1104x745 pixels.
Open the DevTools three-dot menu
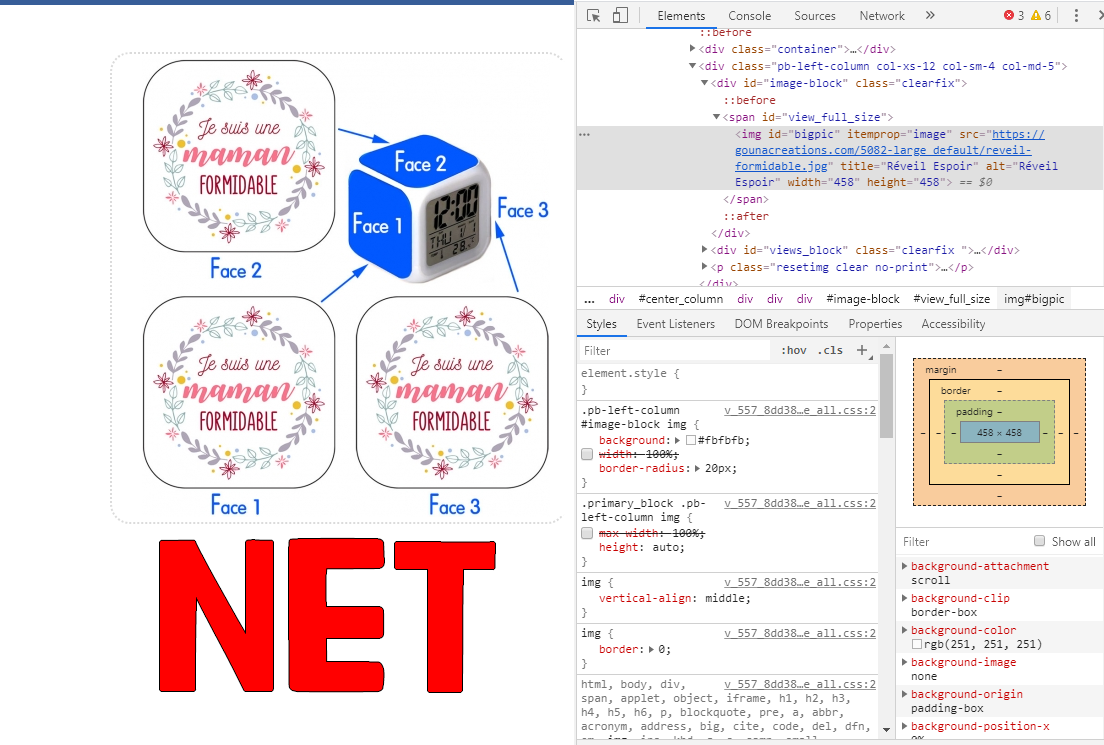coord(1076,15)
